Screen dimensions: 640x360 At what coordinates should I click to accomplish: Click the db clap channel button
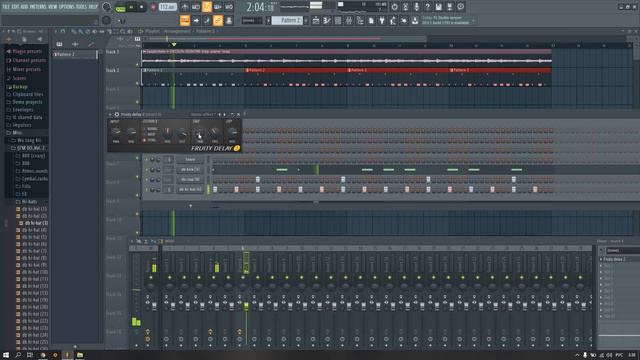[x=190, y=180]
